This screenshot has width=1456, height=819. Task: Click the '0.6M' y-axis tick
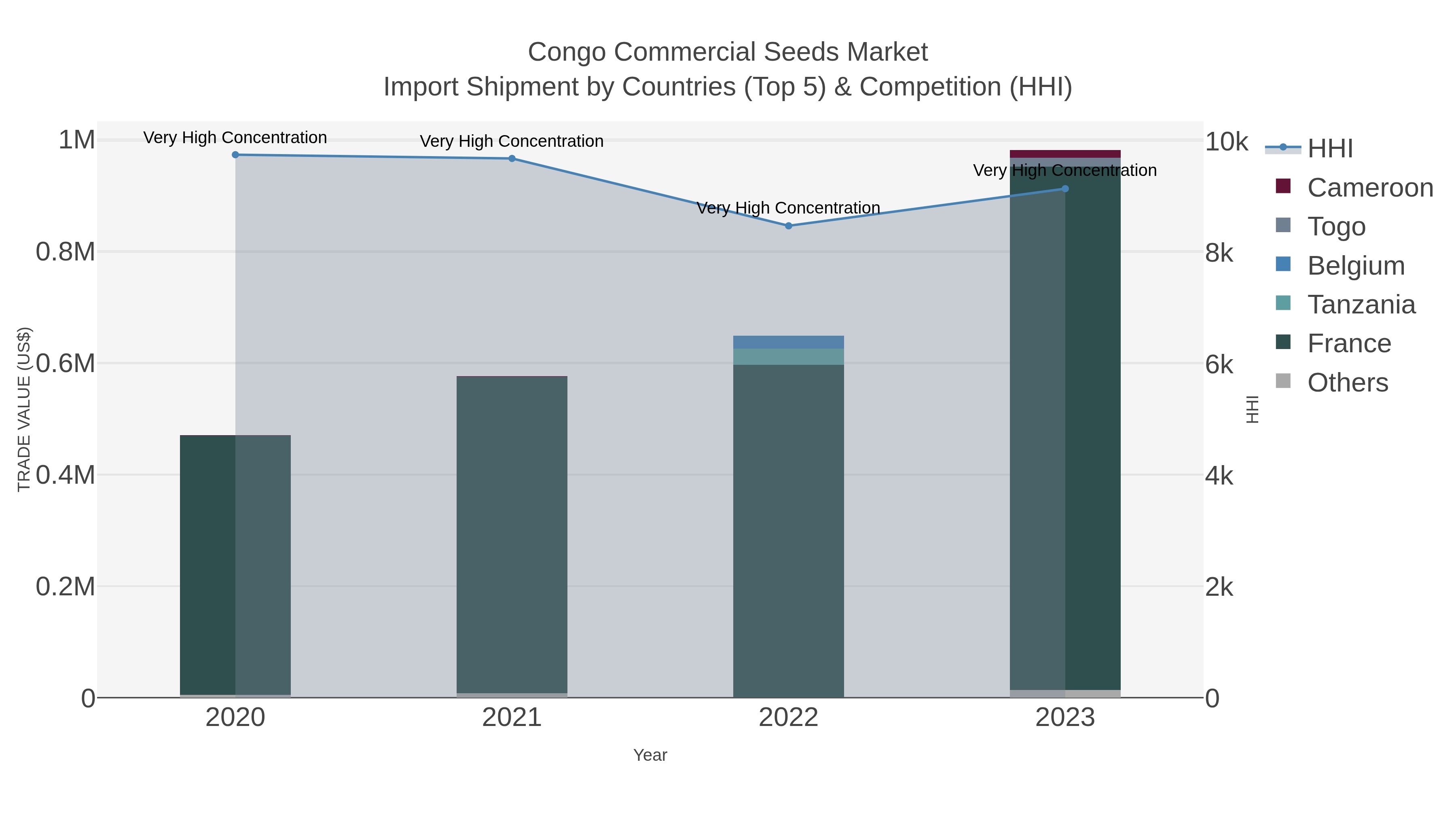[66, 364]
